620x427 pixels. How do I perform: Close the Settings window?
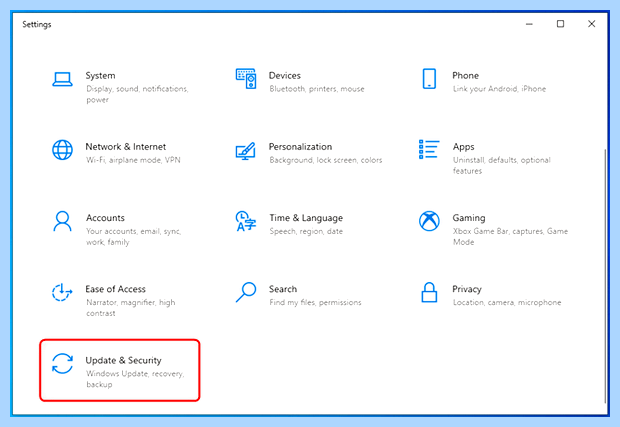(592, 24)
